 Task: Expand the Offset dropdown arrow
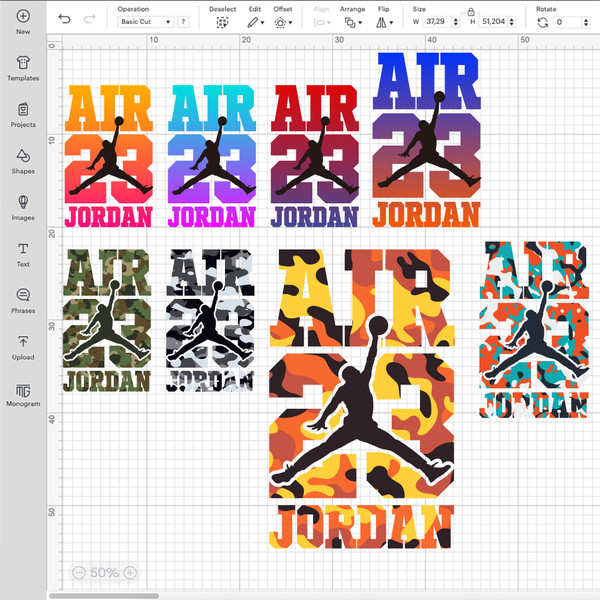pos(290,23)
